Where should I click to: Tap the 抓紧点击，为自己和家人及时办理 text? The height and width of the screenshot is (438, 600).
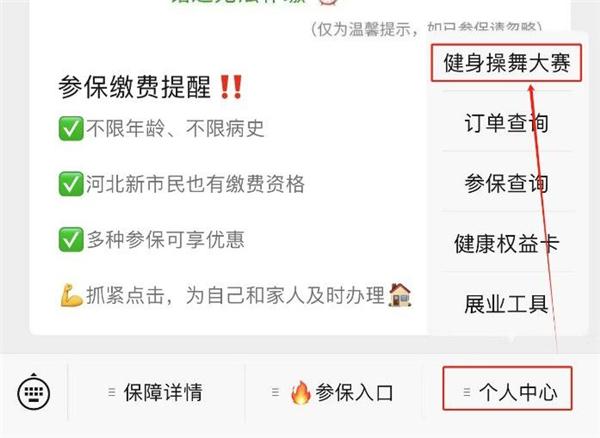[235, 295]
